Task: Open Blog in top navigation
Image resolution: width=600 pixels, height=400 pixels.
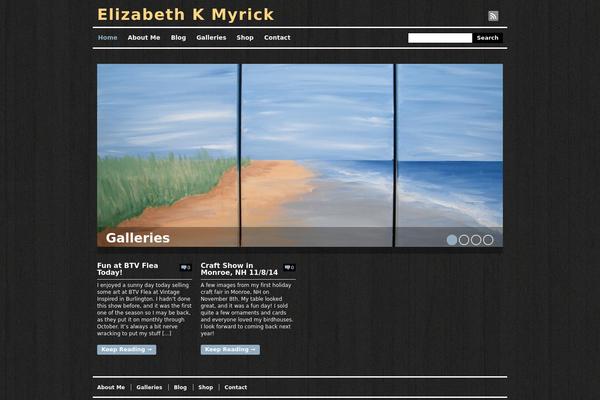Action: pyautogui.click(x=178, y=38)
